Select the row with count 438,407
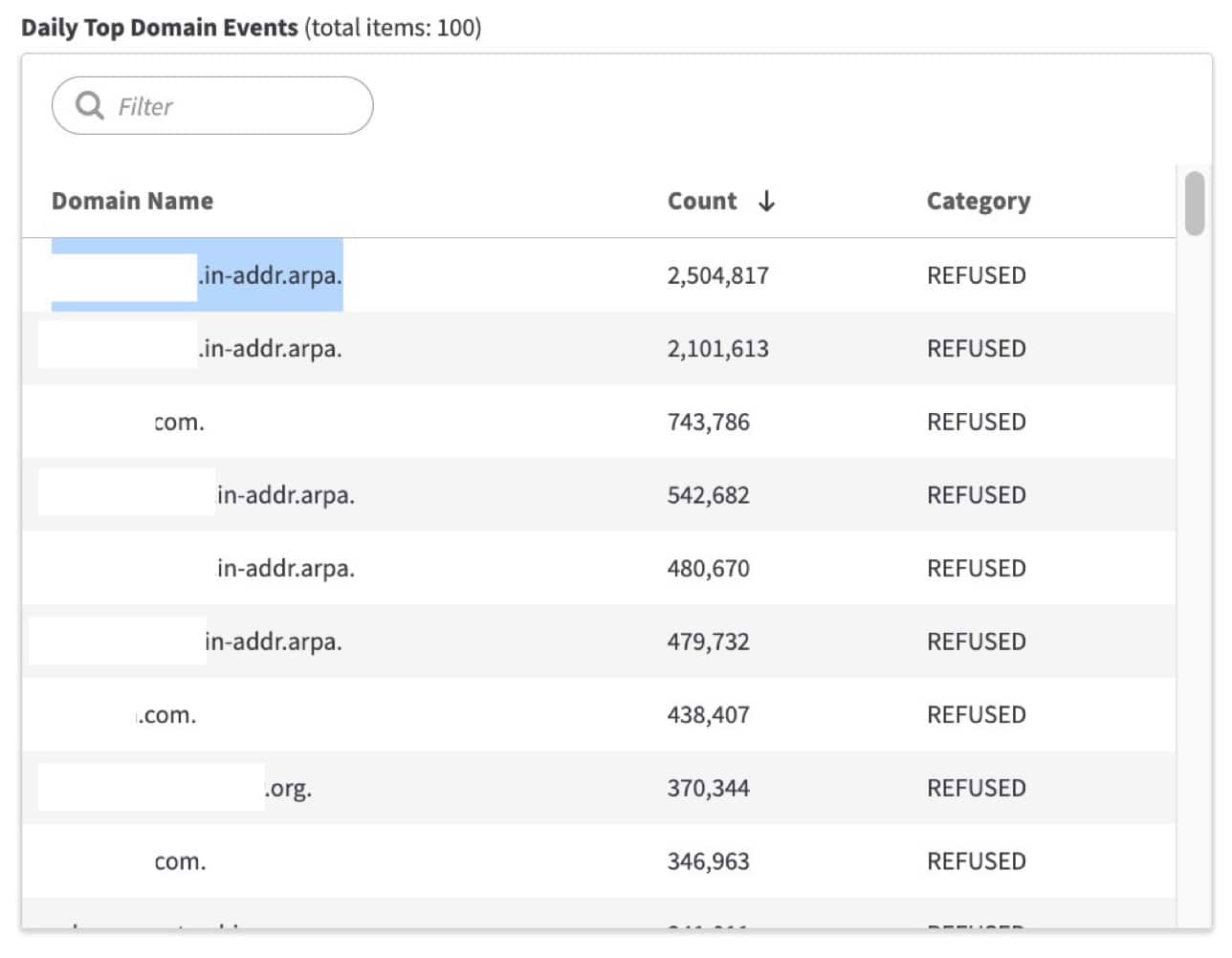1232x958 pixels. pos(708,715)
